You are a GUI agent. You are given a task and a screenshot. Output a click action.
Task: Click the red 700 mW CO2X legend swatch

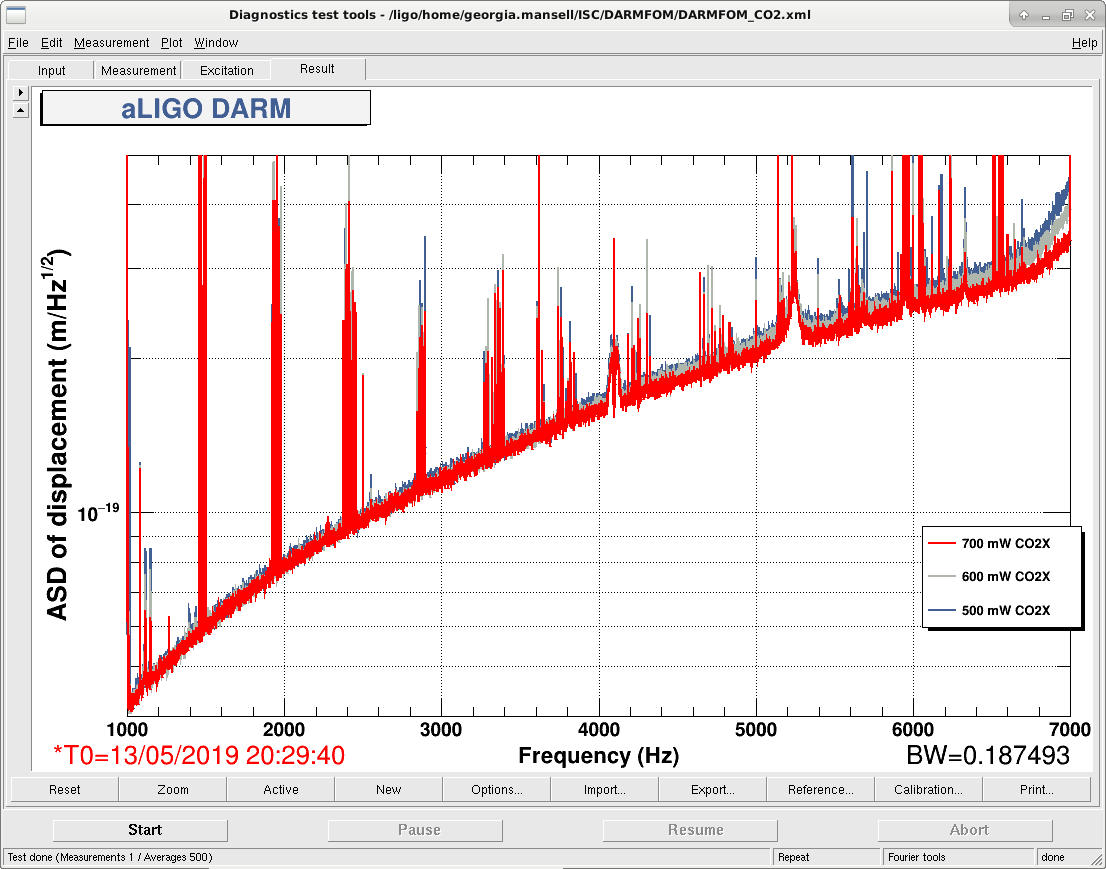941,543
